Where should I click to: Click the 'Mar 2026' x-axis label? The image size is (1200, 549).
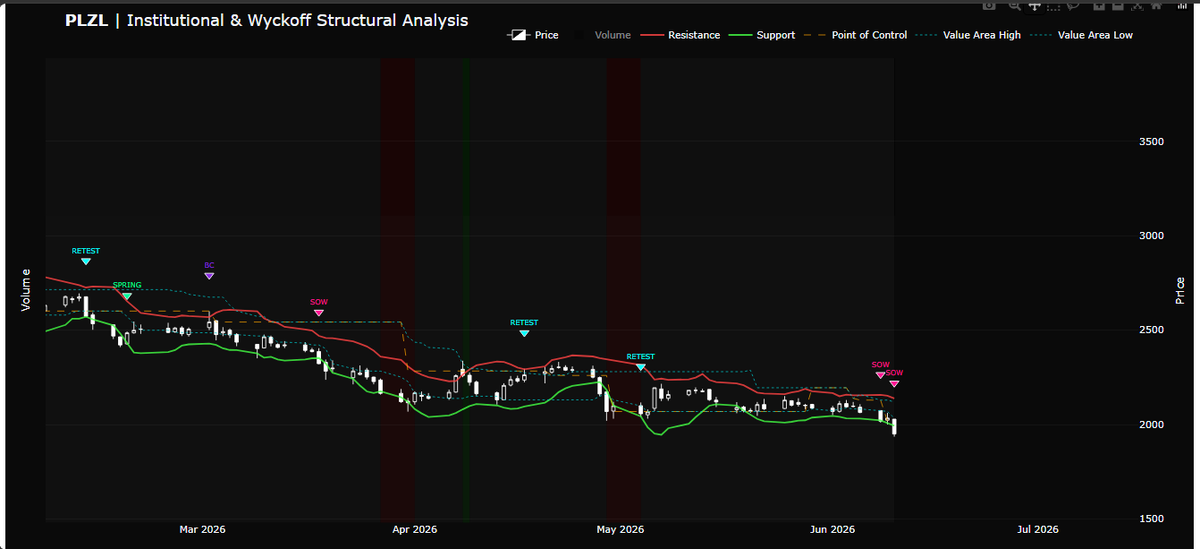[x=201, y=529]
